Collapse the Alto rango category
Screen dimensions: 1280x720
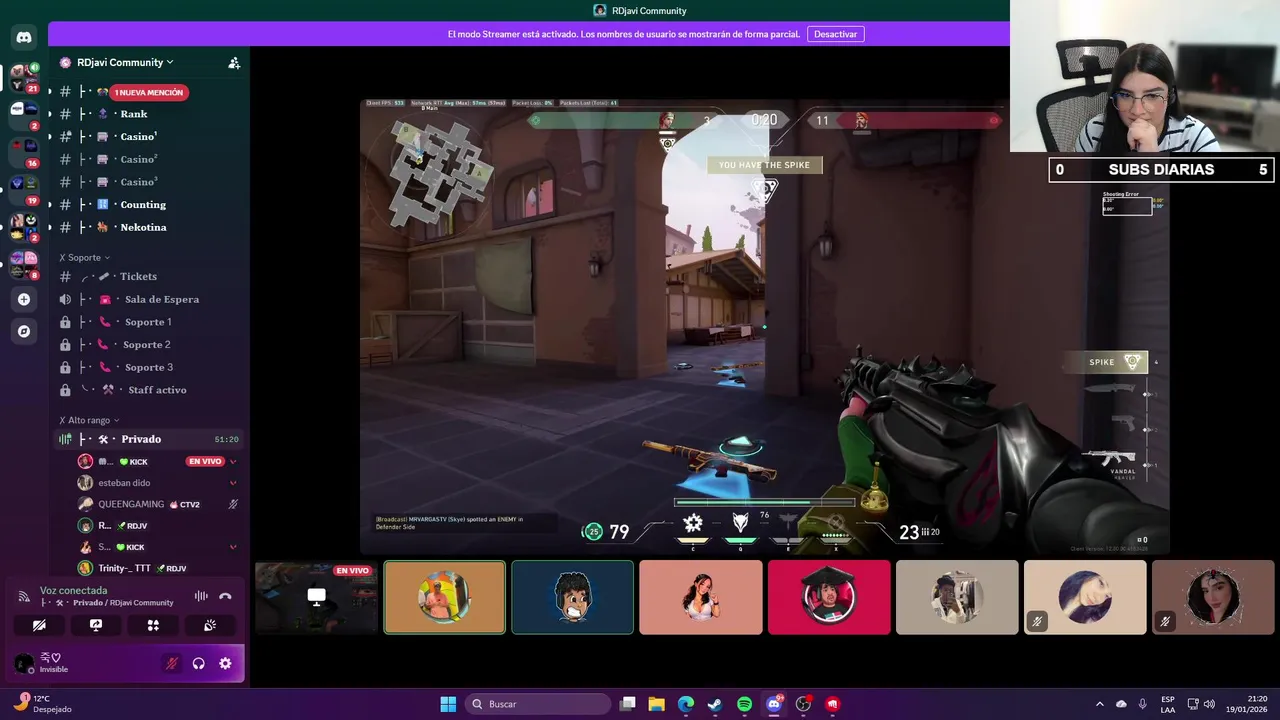click(x=89, y=420)
